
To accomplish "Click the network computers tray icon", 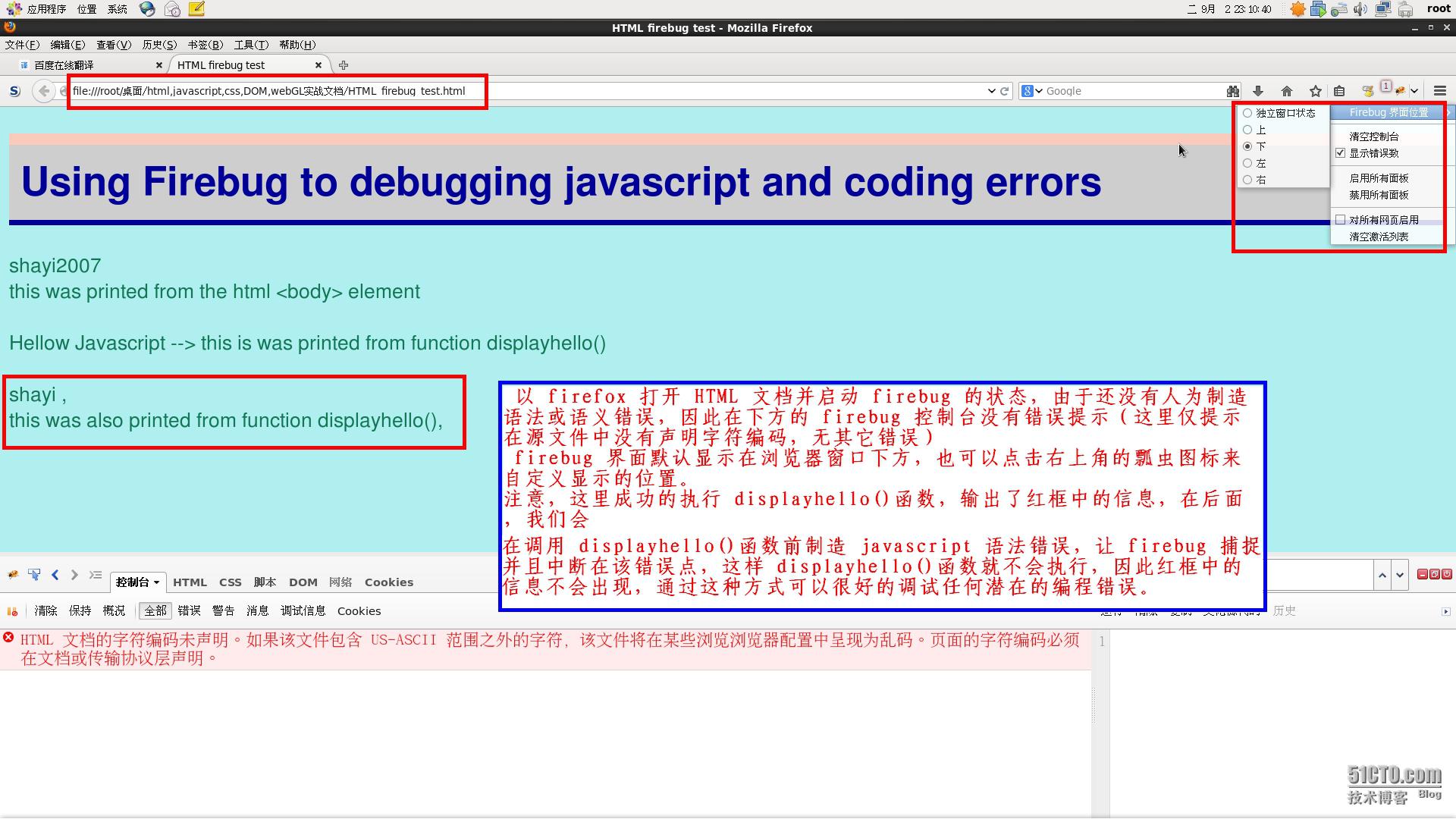I will point(1383,9).
